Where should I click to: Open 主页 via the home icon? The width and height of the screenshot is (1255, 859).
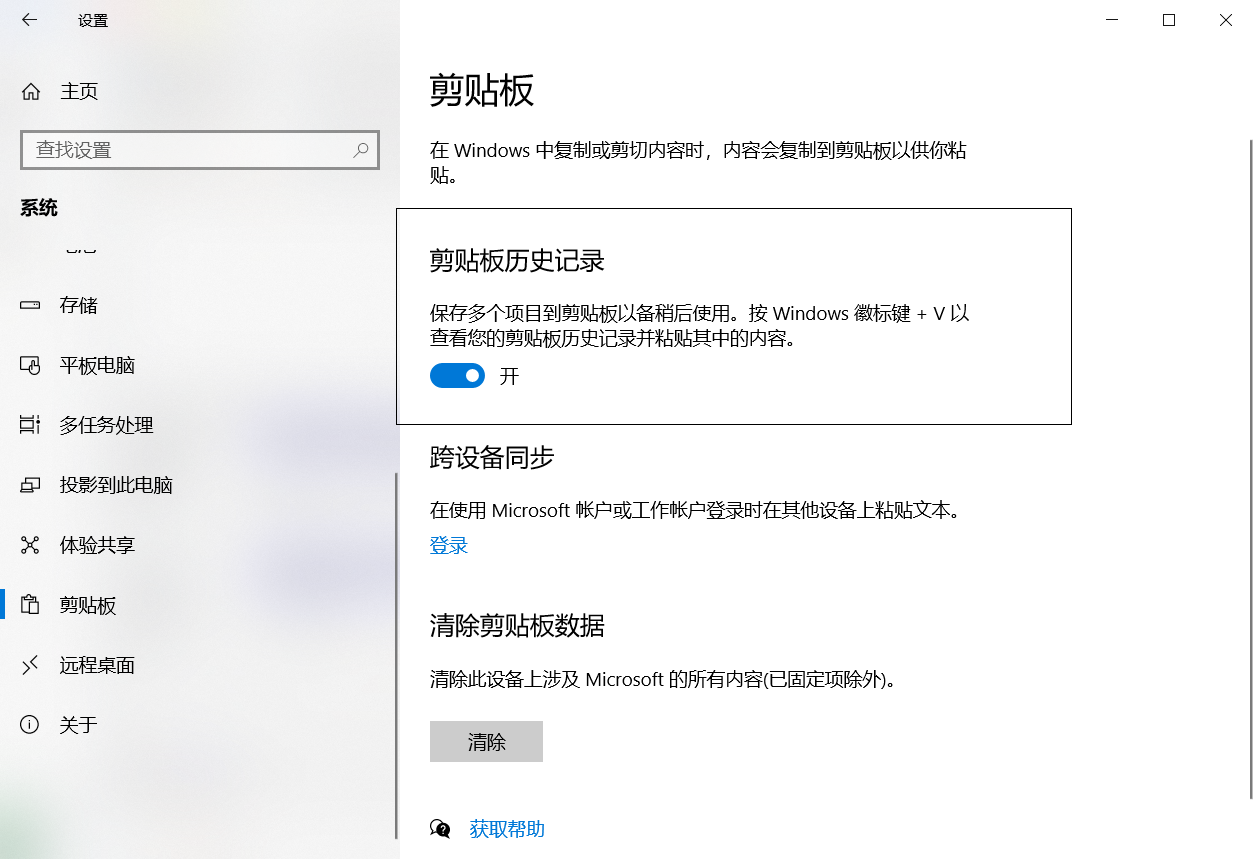click(30, 91)
